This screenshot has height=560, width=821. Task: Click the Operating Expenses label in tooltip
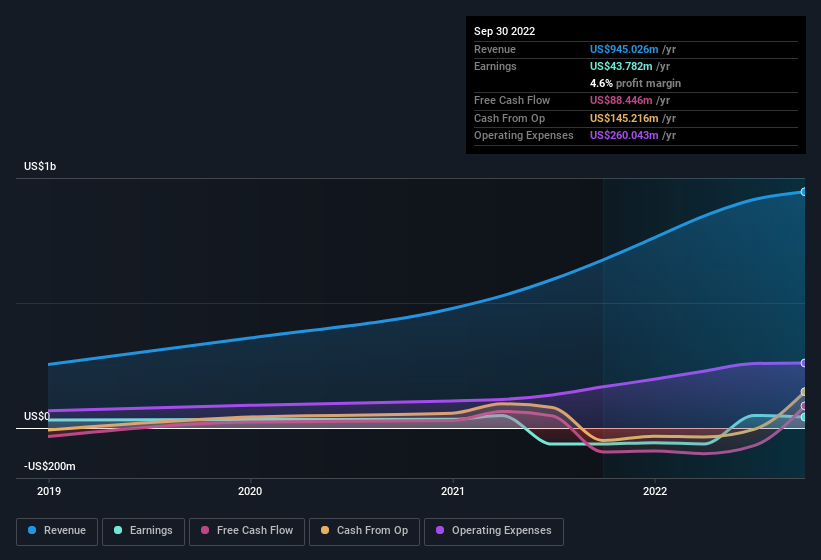tap(524, 135)
